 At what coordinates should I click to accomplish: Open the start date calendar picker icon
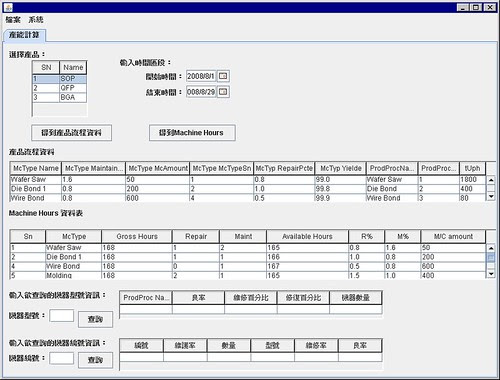point(223,76)
